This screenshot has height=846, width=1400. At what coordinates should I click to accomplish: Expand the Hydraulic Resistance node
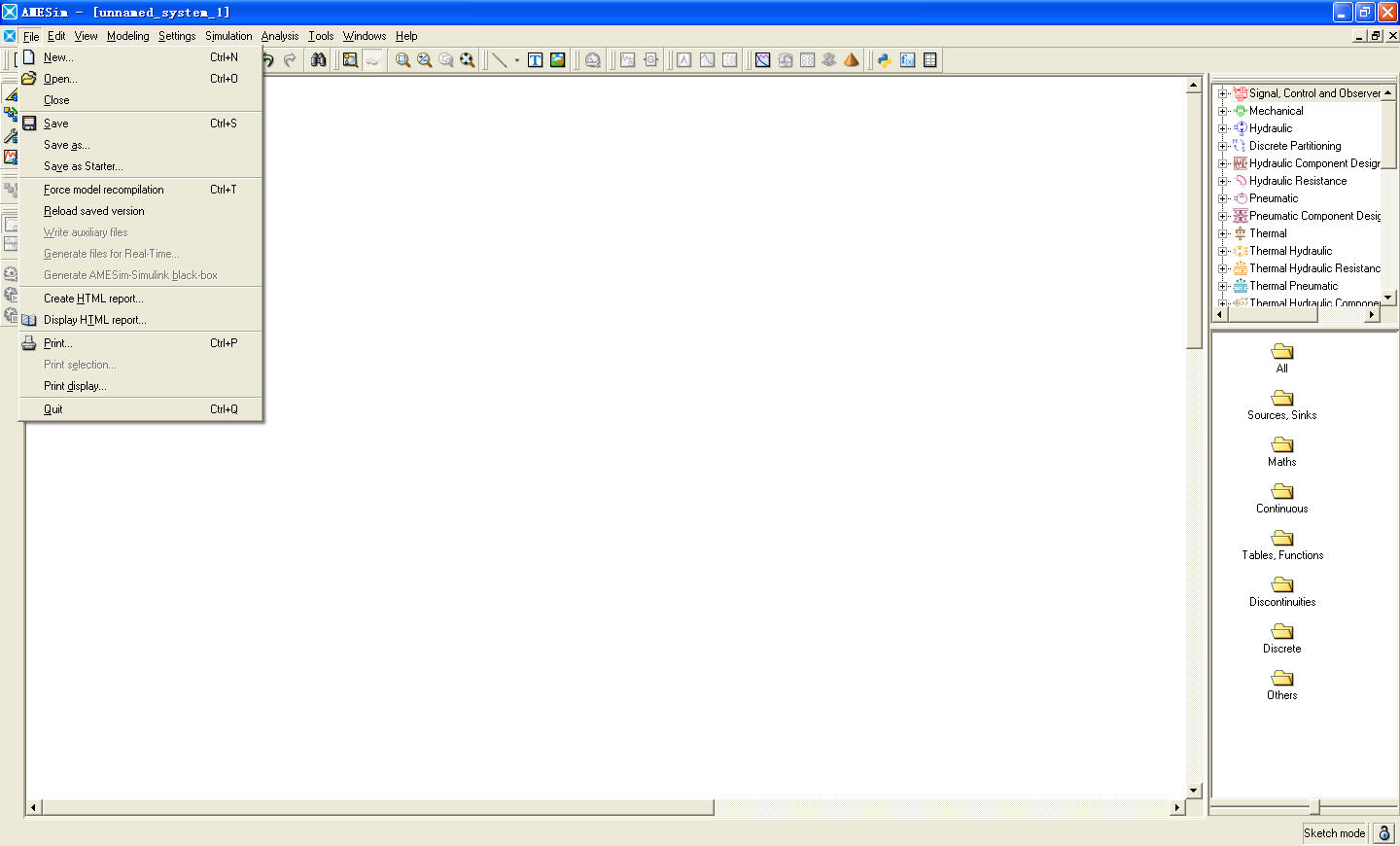(1223, 181)
